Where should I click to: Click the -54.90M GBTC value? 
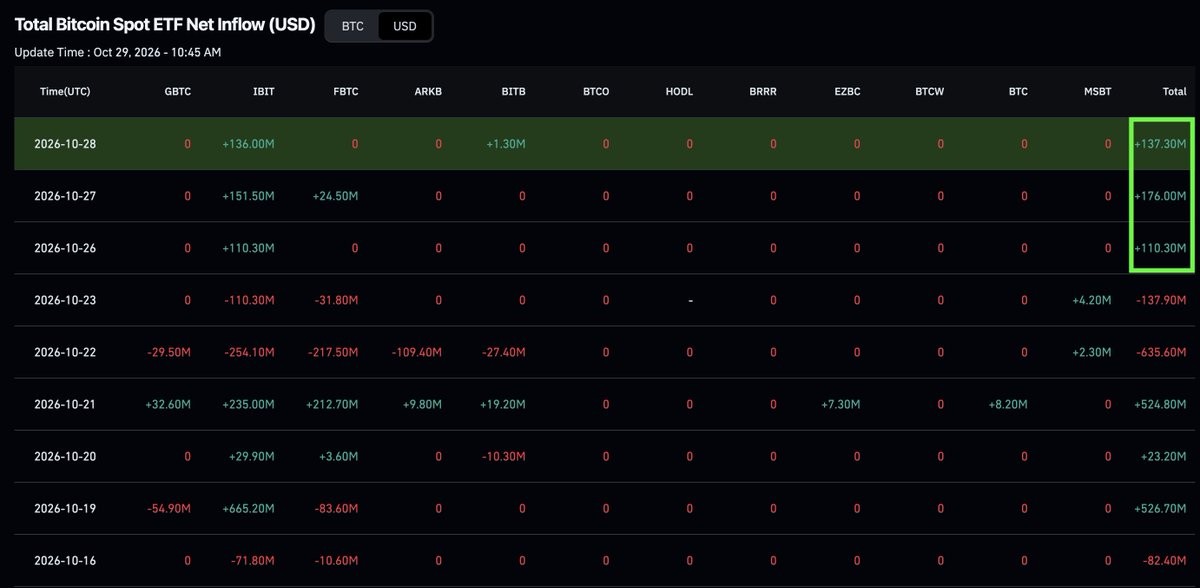coord(168,508)
